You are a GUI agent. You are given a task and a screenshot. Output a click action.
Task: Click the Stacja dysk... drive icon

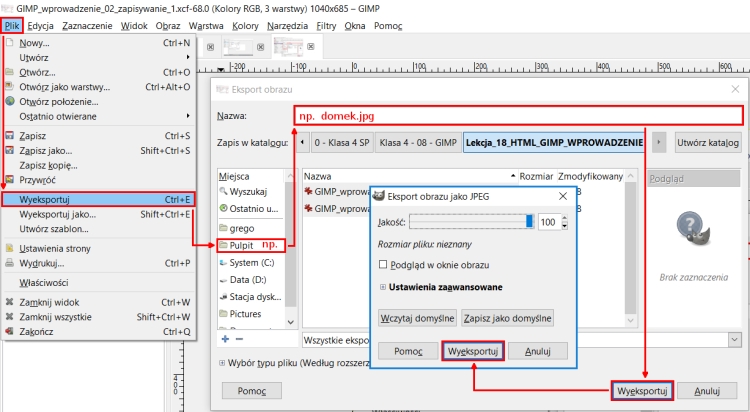coord(223,297)
